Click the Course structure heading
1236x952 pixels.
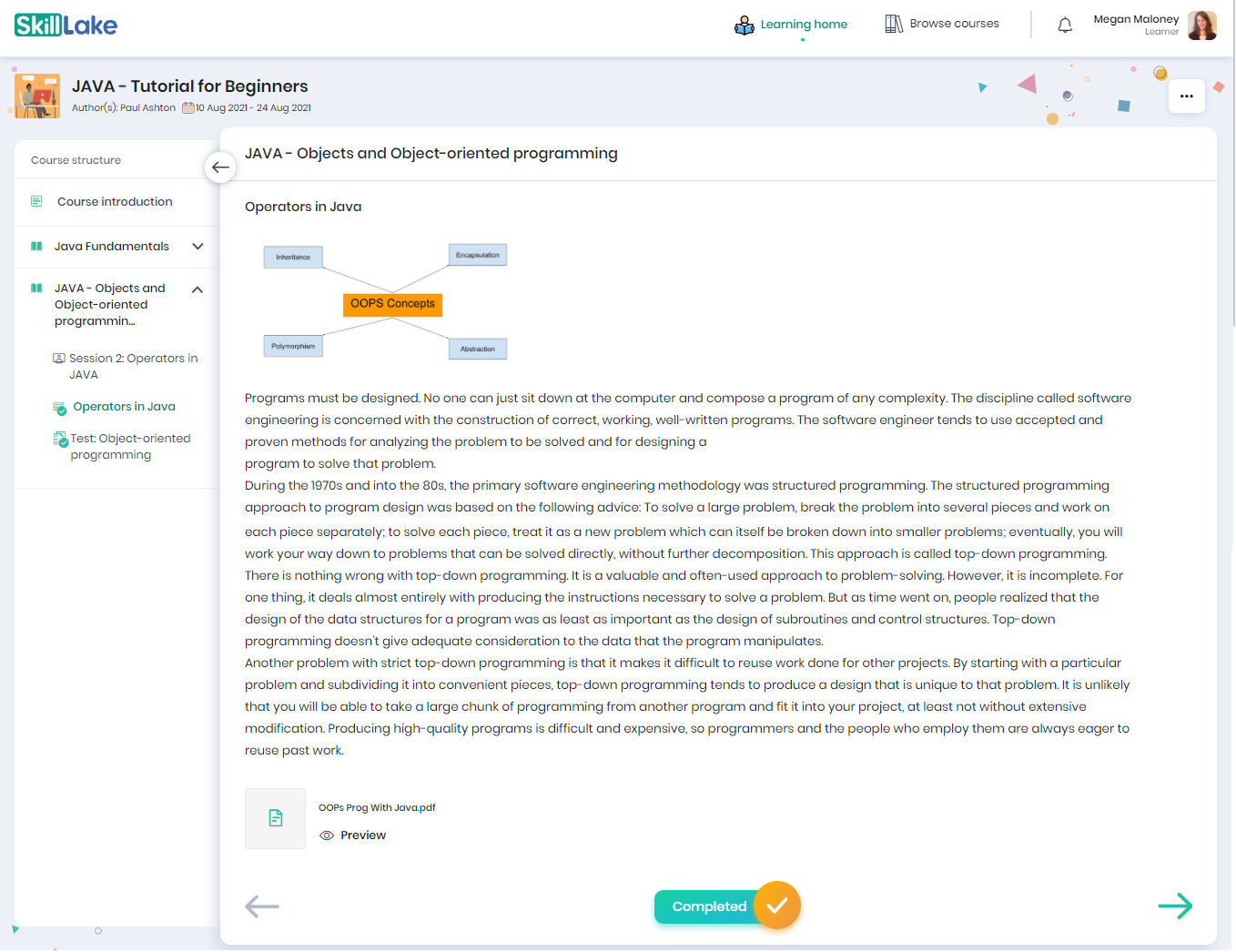(76, 160)
